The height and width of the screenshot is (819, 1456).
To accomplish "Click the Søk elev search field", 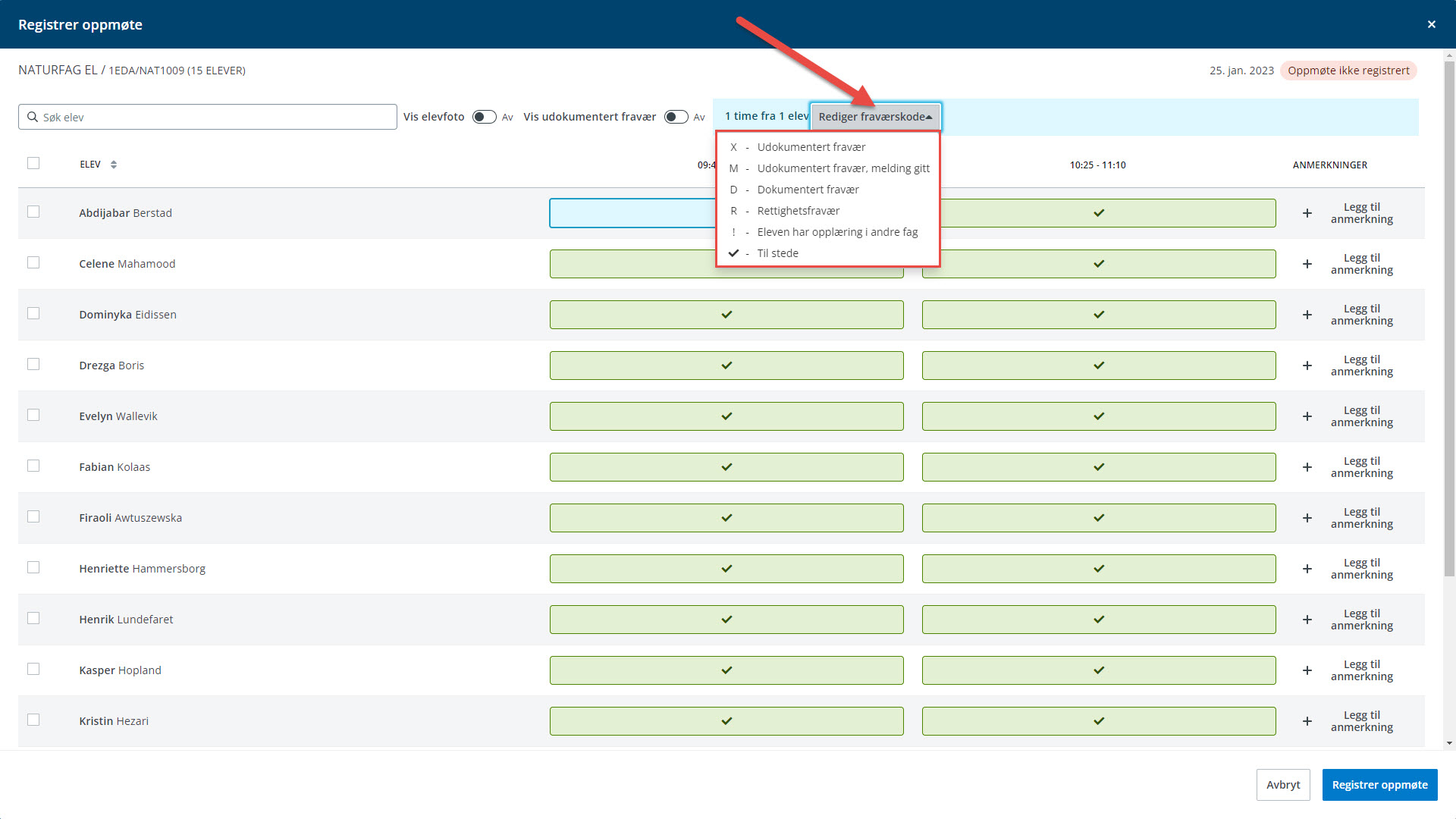I will [208, 117].
